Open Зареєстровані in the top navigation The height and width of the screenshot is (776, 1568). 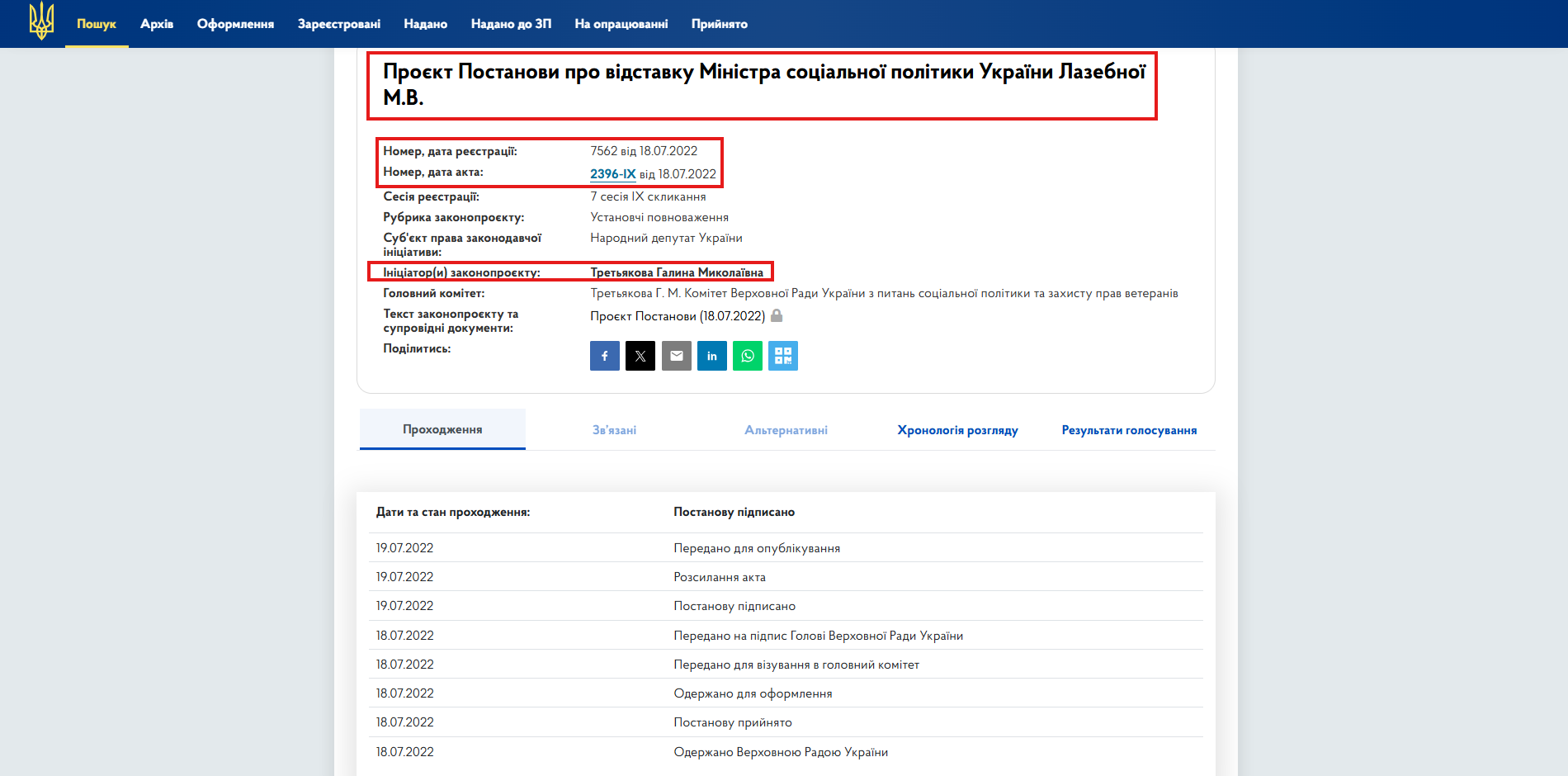[x=339, y=24]
